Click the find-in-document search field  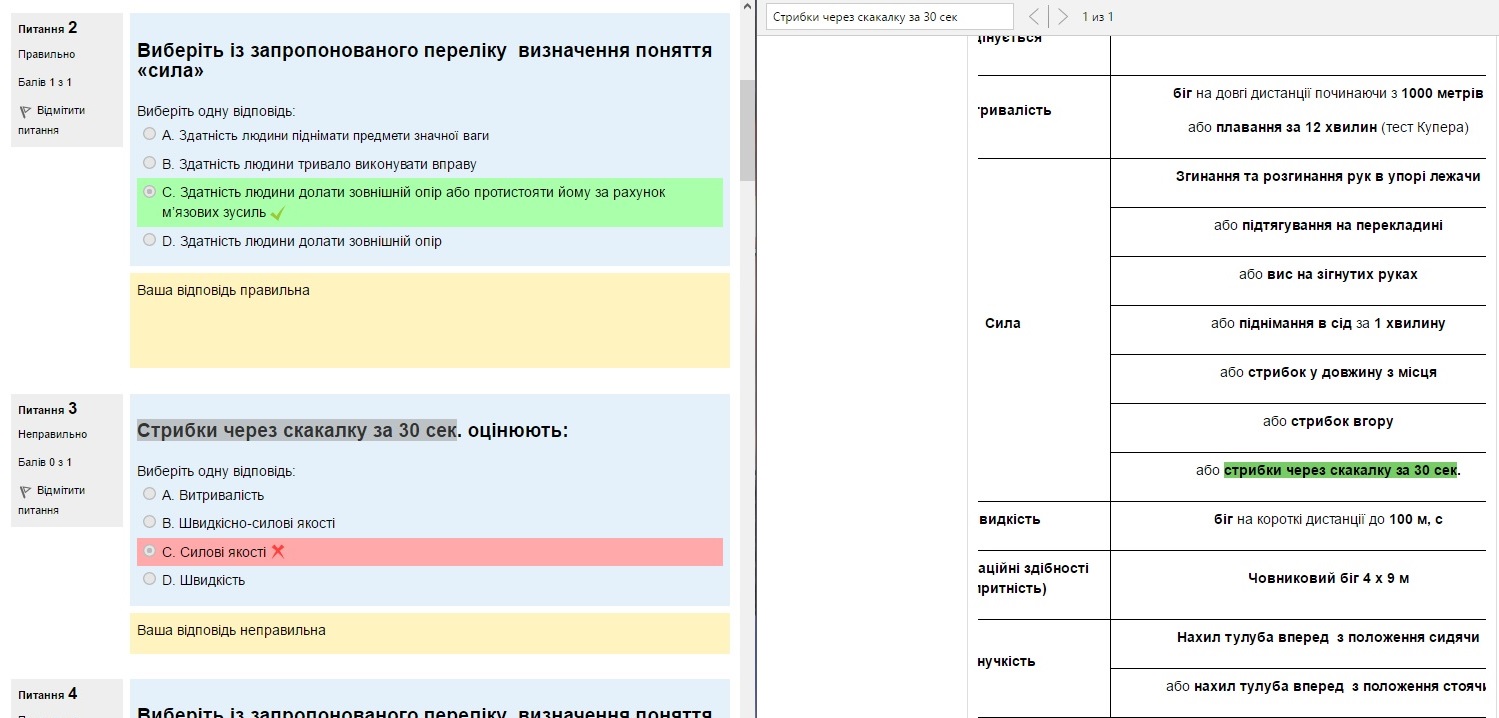pyautogui.click(x=889, y=17)
